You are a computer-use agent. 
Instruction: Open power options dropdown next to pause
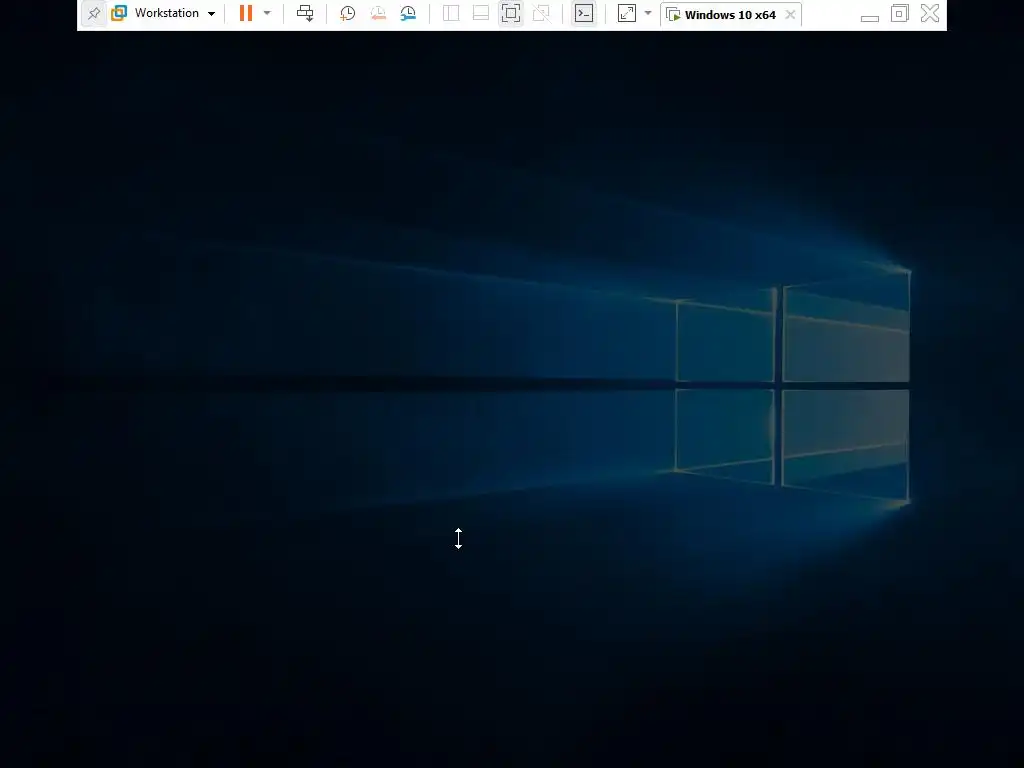(267, 13)
